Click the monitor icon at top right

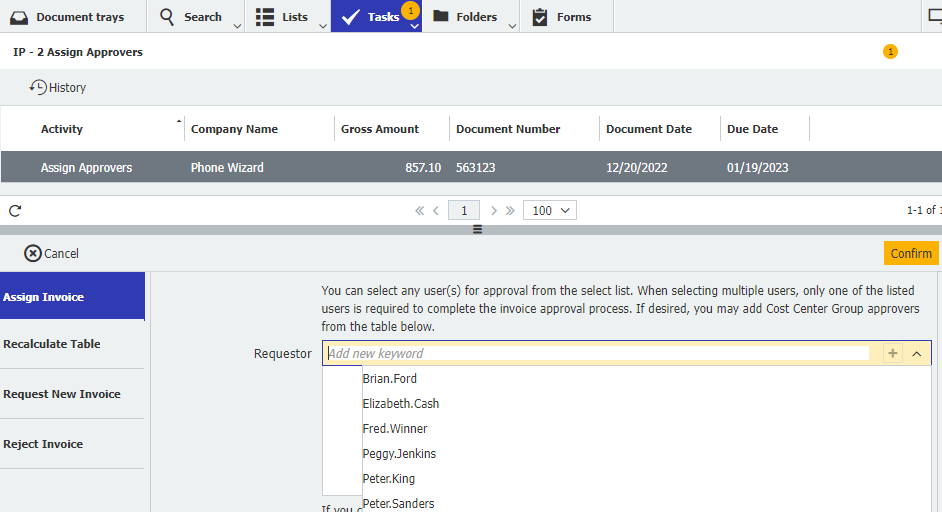tap(935, 17)
